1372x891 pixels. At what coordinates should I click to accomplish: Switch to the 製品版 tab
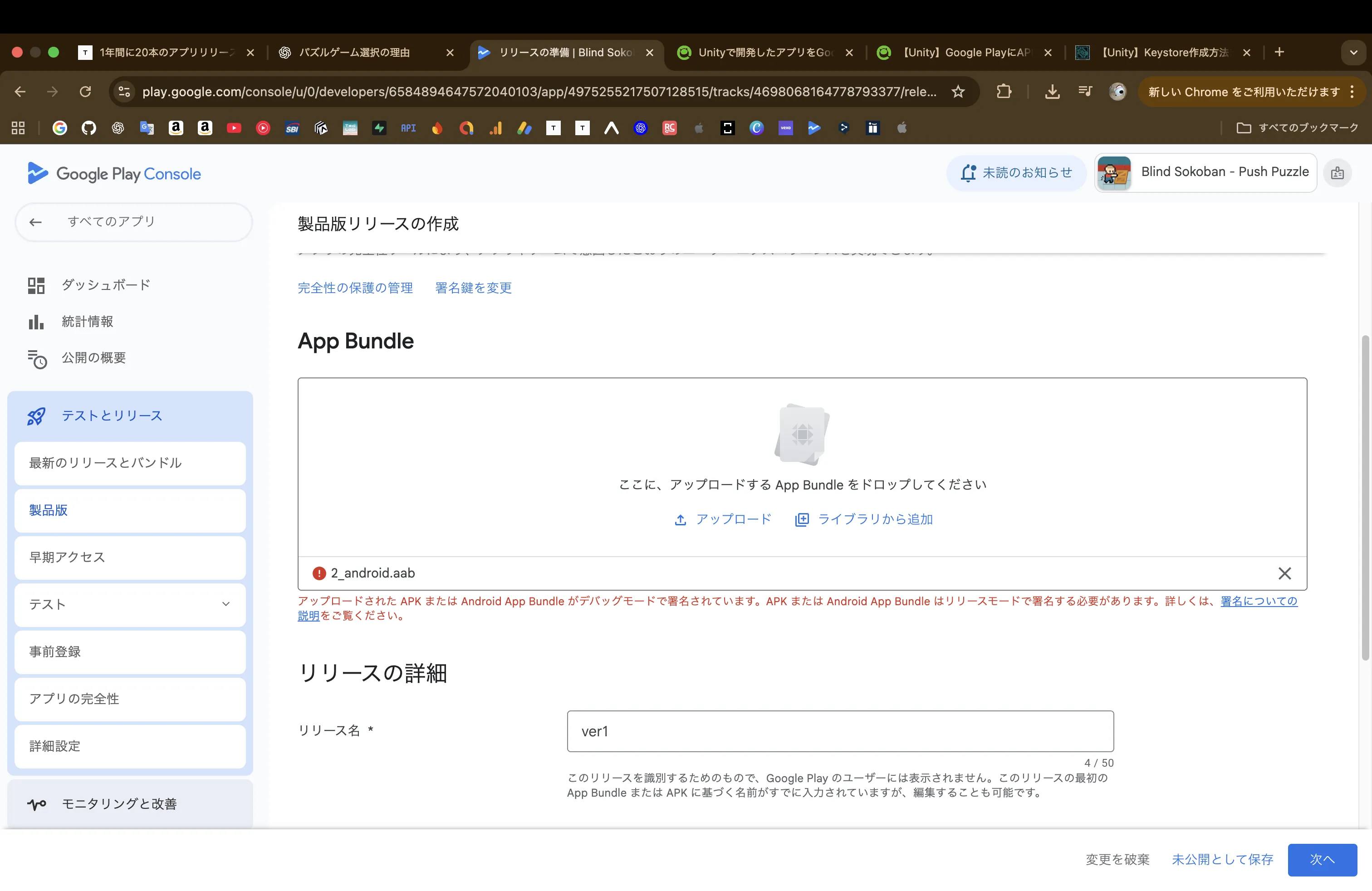(x=49, y=510)
